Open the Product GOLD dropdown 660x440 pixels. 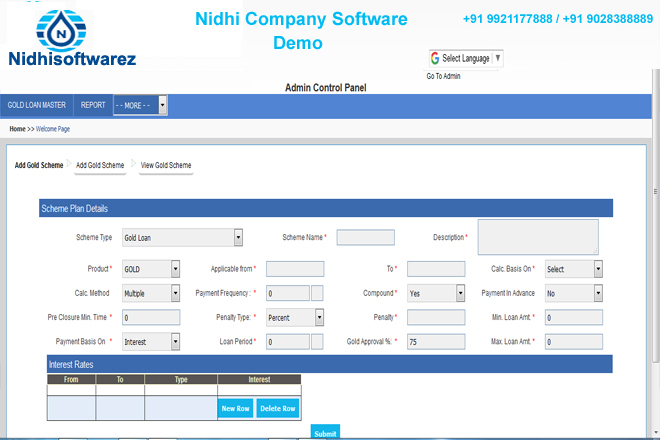pyautogui.click(x=151, y=269)
